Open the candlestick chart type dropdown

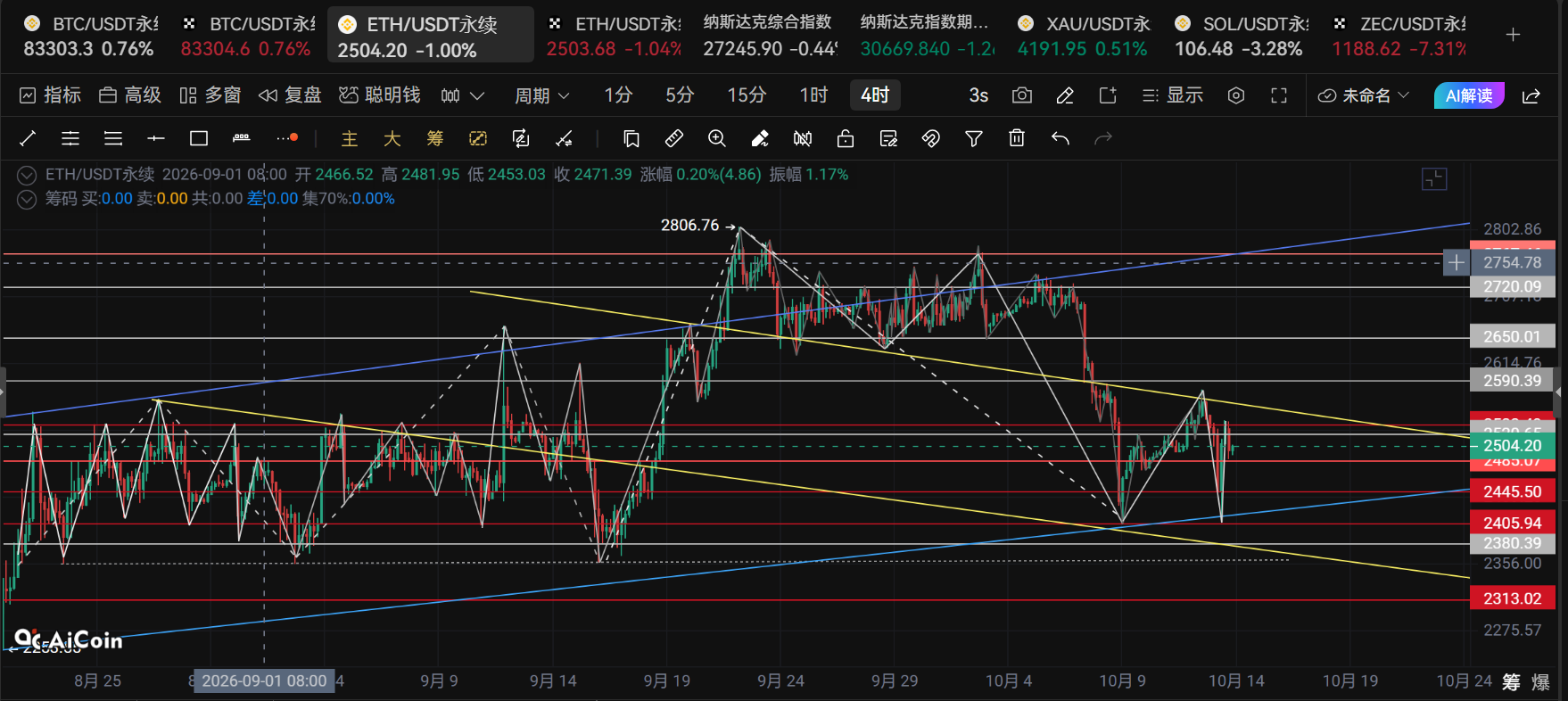pyautogui.click(x=463, y=95)
